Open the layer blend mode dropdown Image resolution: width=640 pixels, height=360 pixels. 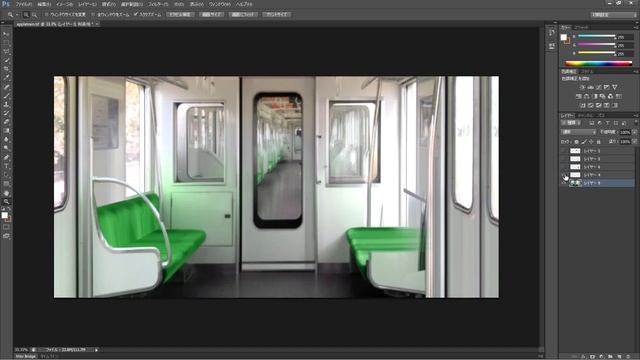tap(579, 132)
